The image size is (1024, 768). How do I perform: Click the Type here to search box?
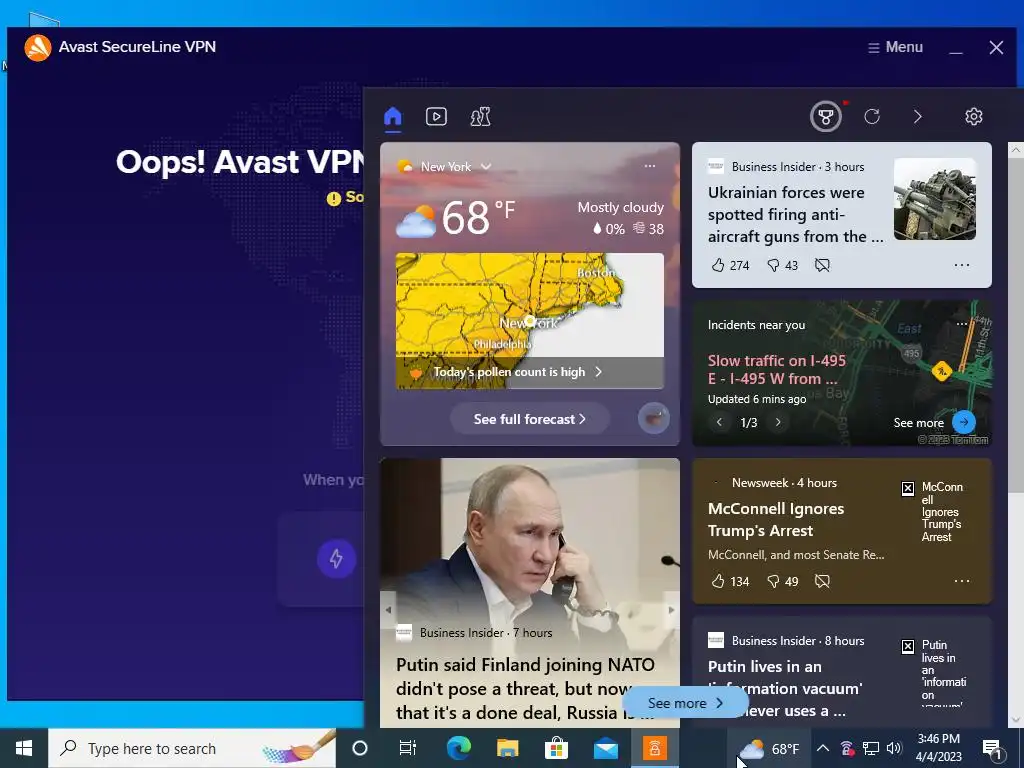click(192, 748)
